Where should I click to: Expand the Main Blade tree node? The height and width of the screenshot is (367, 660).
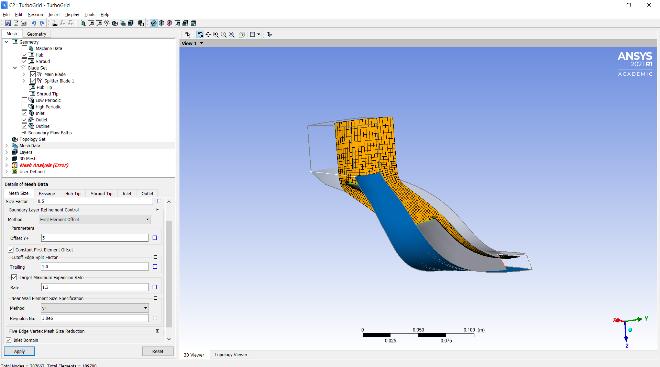(24, 74)
